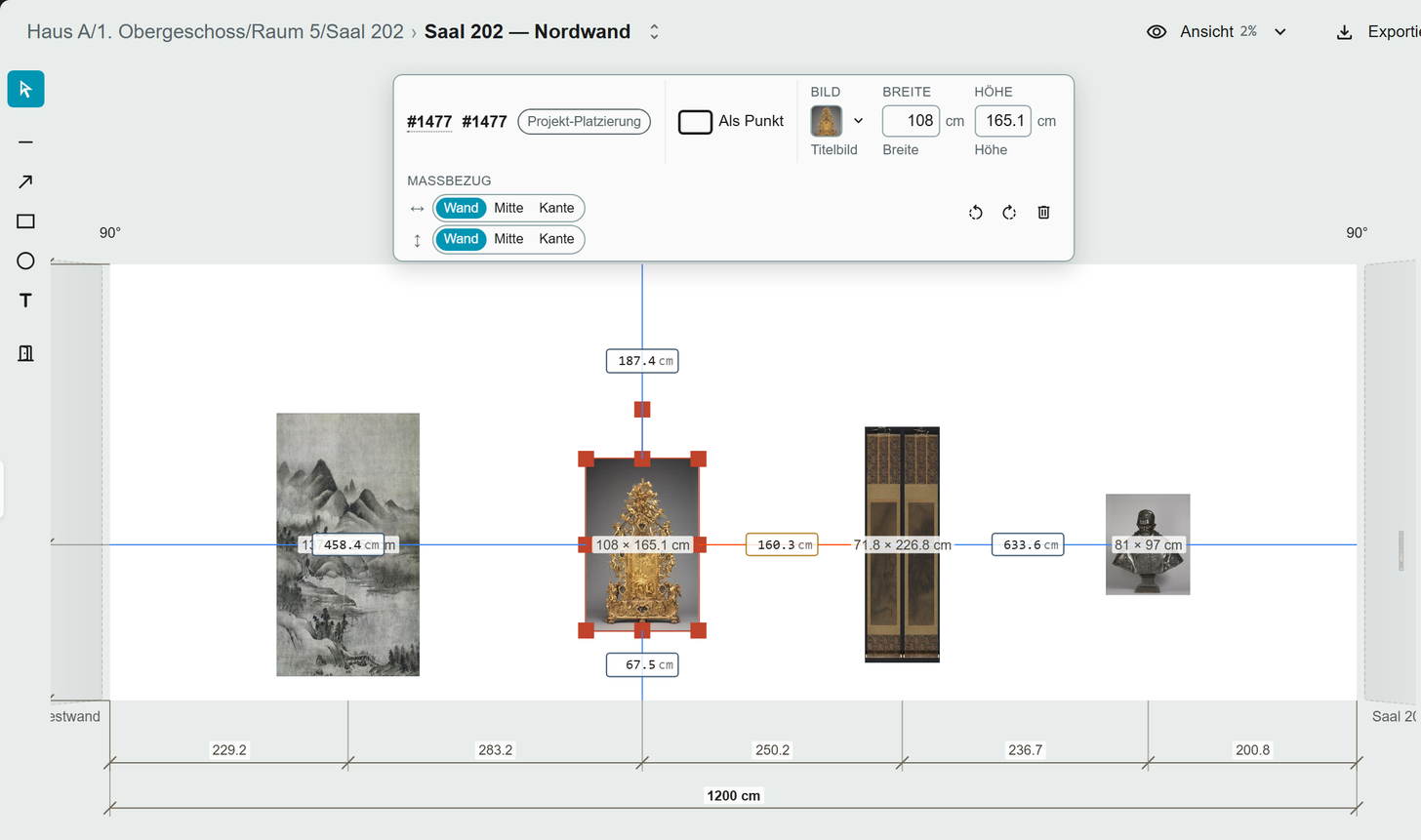The height and width of the screenshot is (840, 1421).
Task: Click the Höhe height input field
Action: (1003, 121)
